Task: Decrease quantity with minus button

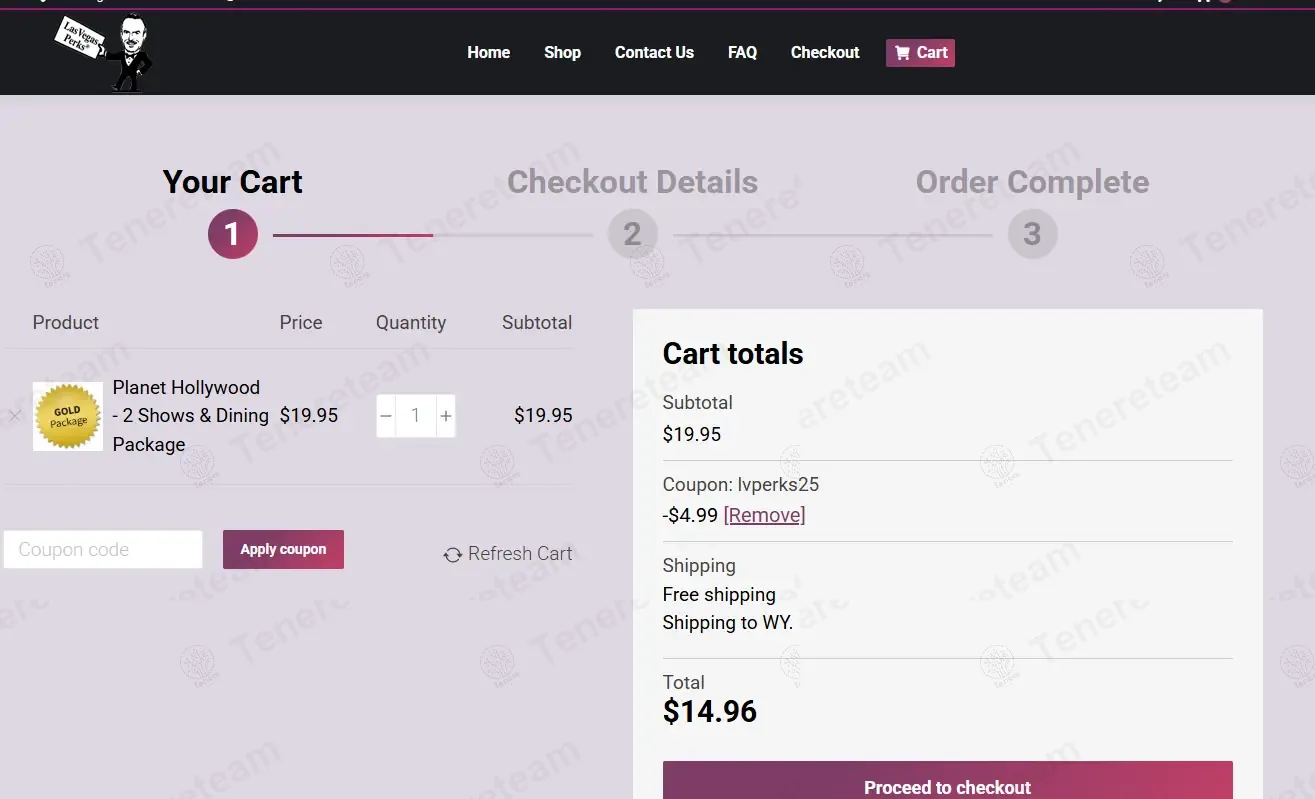Action: (386, 416)
